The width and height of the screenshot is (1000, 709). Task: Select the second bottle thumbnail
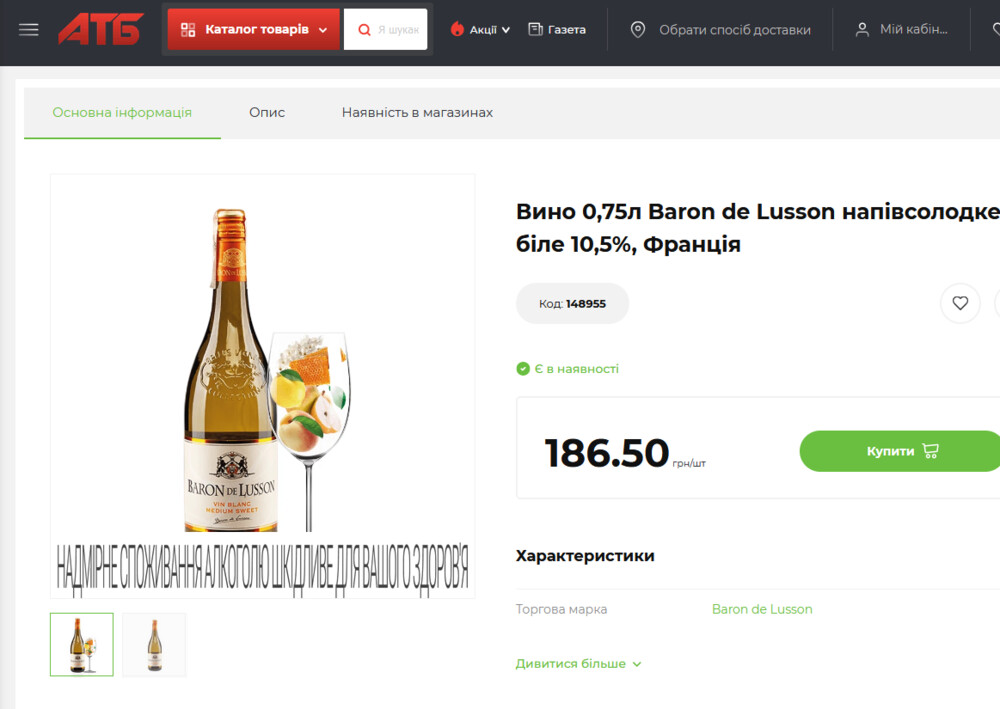[x=154, y=645]
